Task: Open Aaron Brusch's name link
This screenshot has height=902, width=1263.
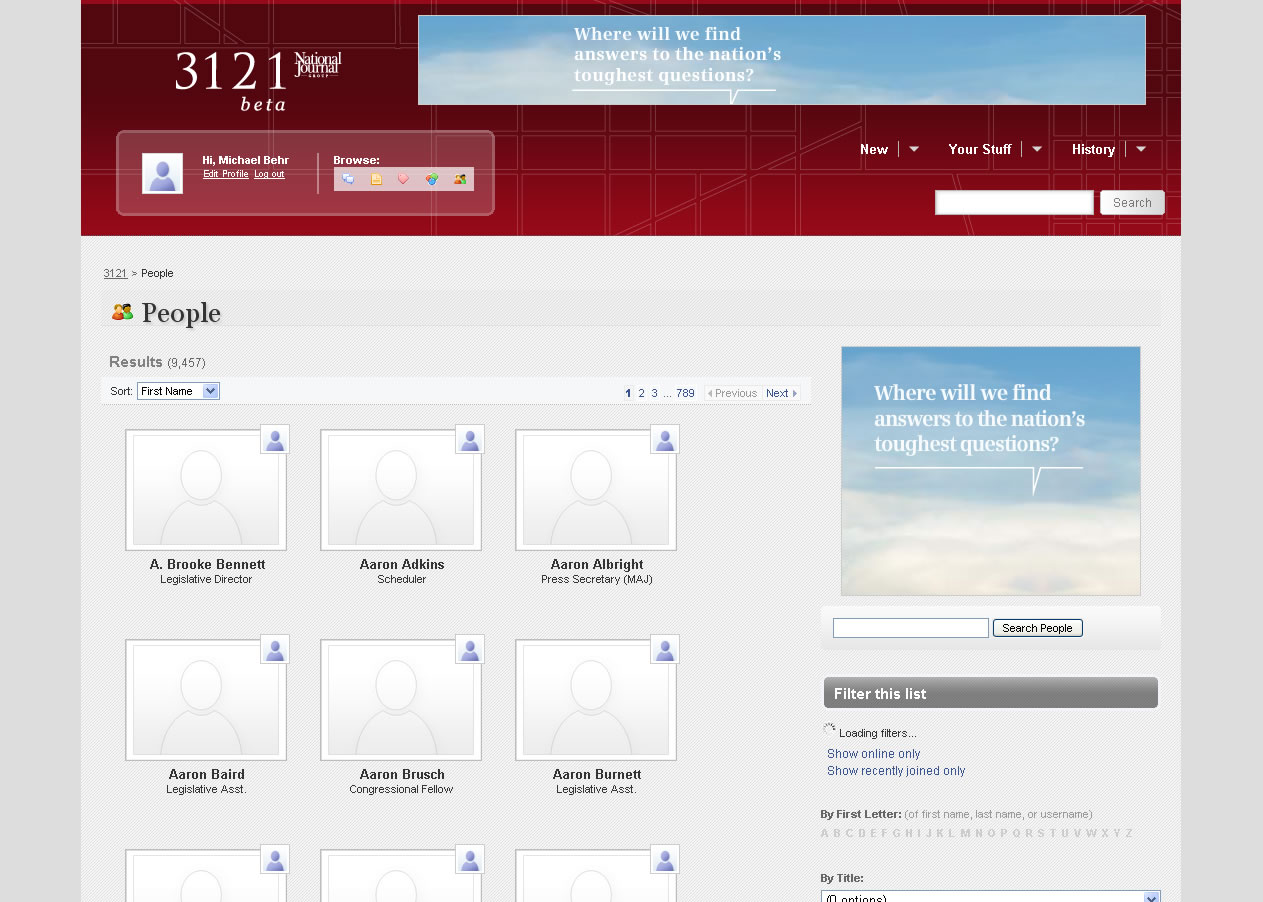Action: [x=402, y=774]
